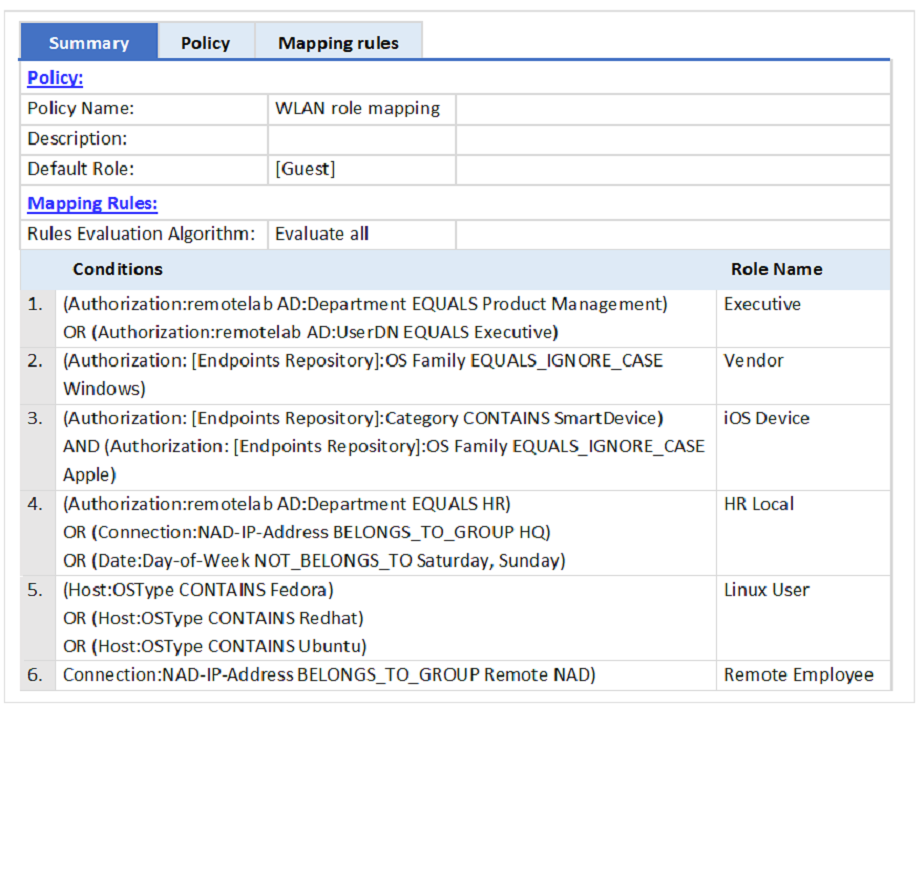Select the Day-of-Week condition line in rule 4

314,561
